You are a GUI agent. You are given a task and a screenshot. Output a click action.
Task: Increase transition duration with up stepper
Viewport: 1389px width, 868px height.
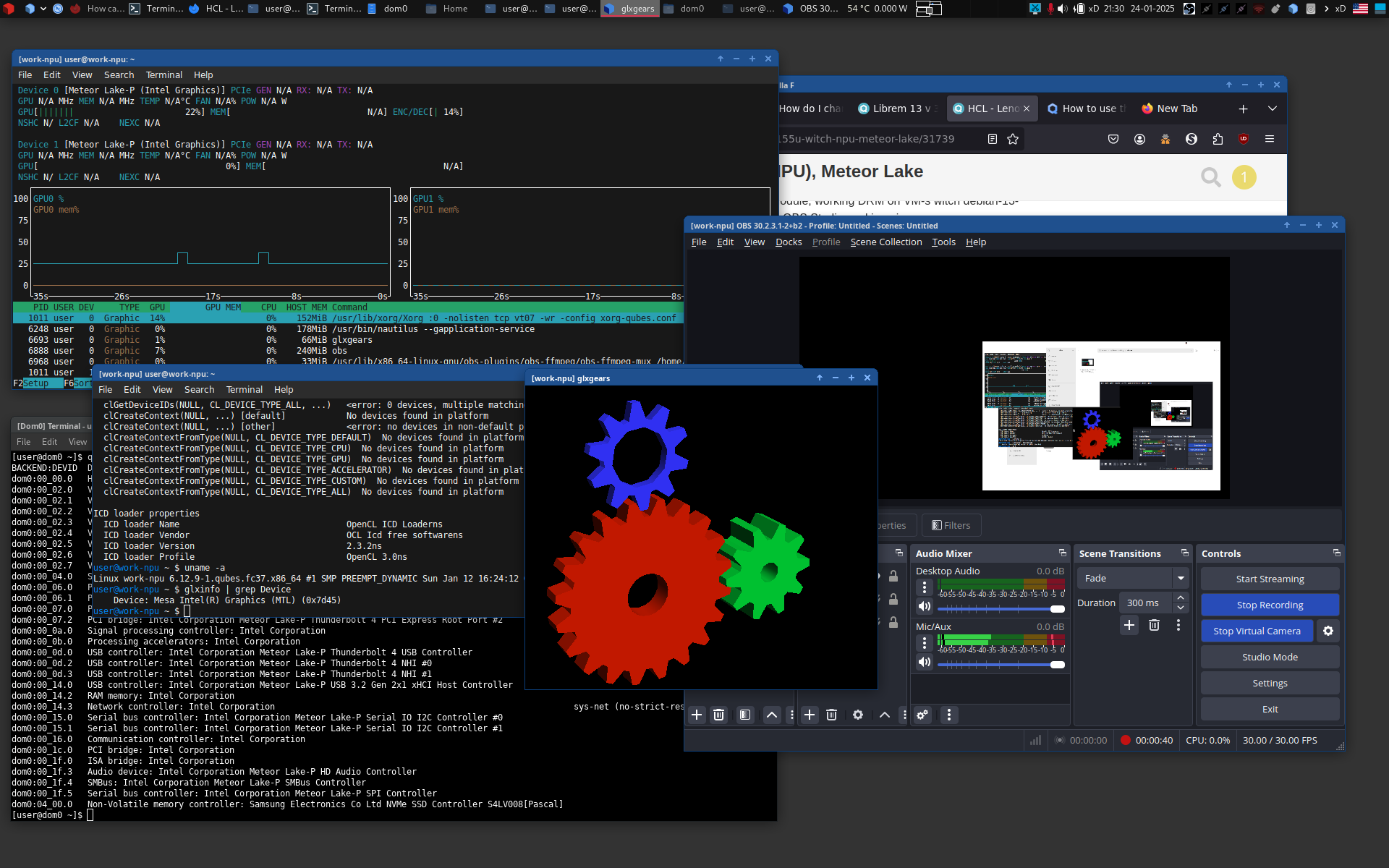1181,597
